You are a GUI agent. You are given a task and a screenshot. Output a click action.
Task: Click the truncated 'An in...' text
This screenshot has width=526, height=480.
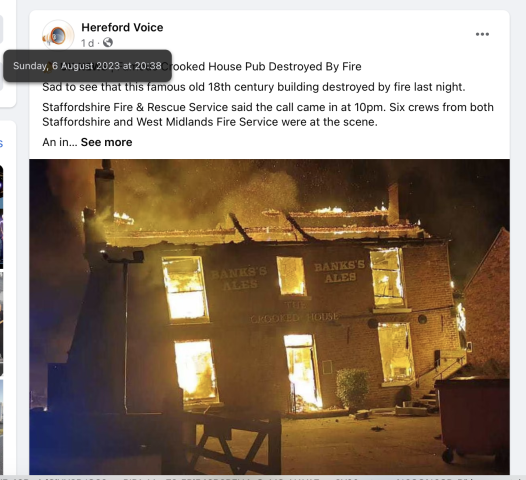[60, 142]
